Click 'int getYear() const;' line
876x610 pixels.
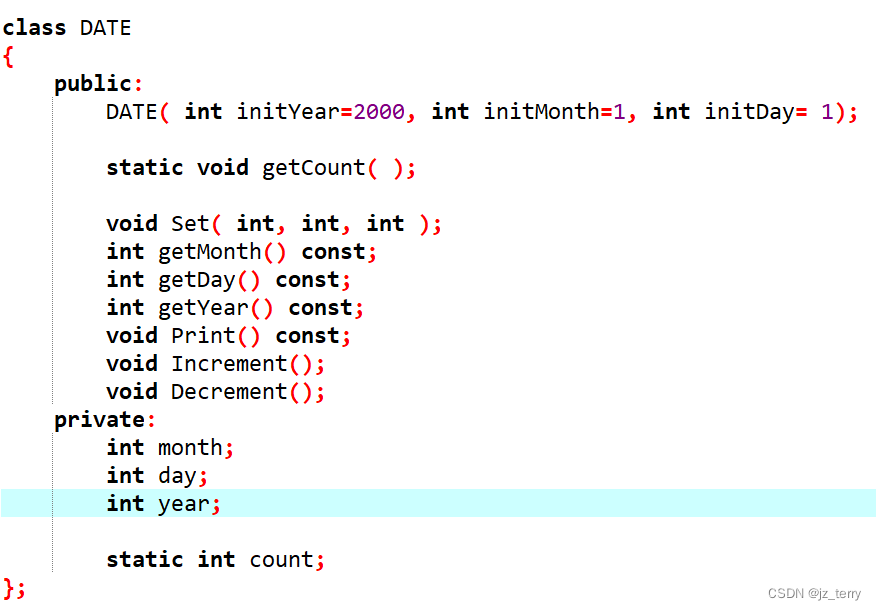tap(235, 308)
